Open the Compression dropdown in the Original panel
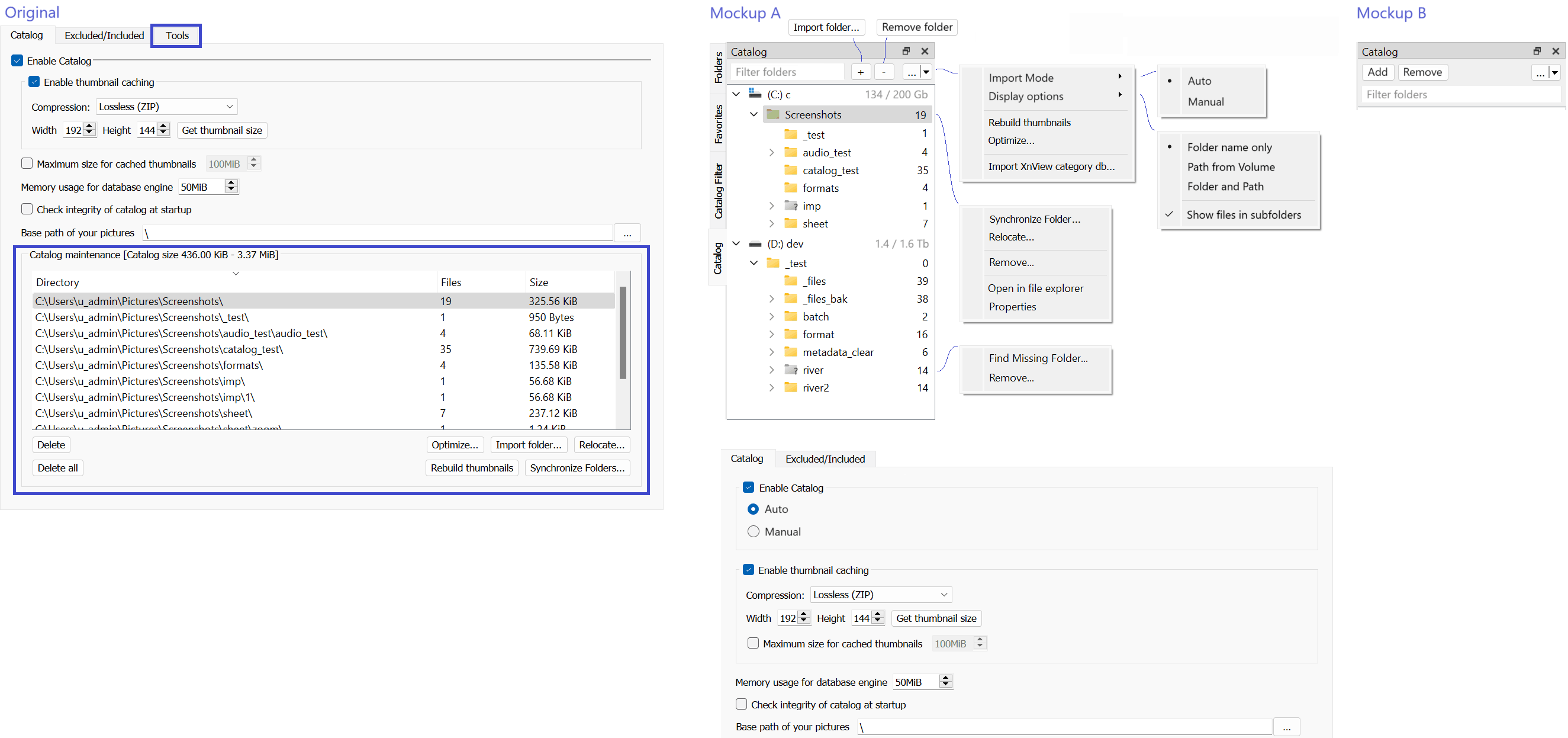Image resolution: width=1568 pixels, height=738 pixels. coord(166,107)
